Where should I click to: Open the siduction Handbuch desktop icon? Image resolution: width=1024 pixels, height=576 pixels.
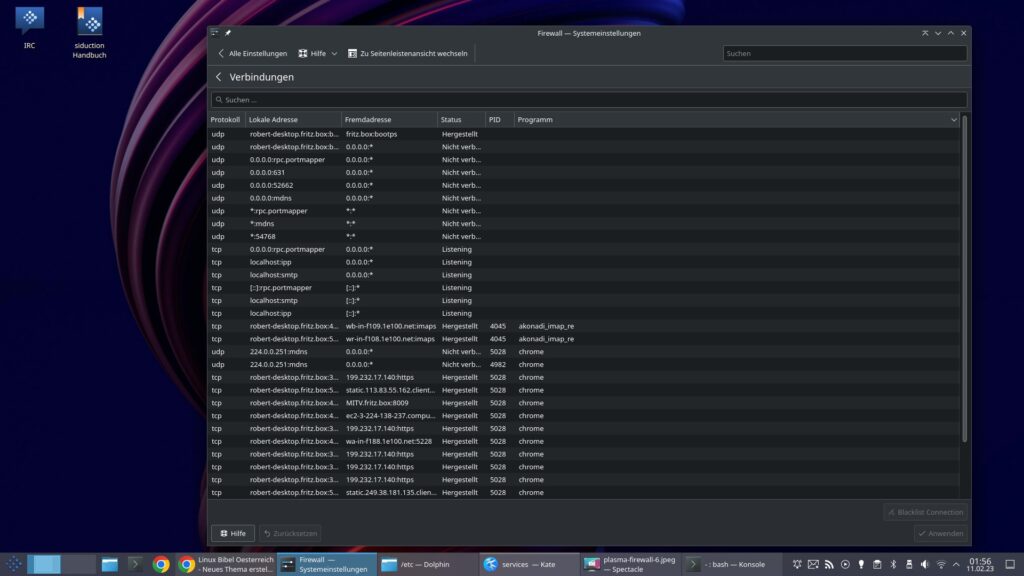tap(89, 32)
